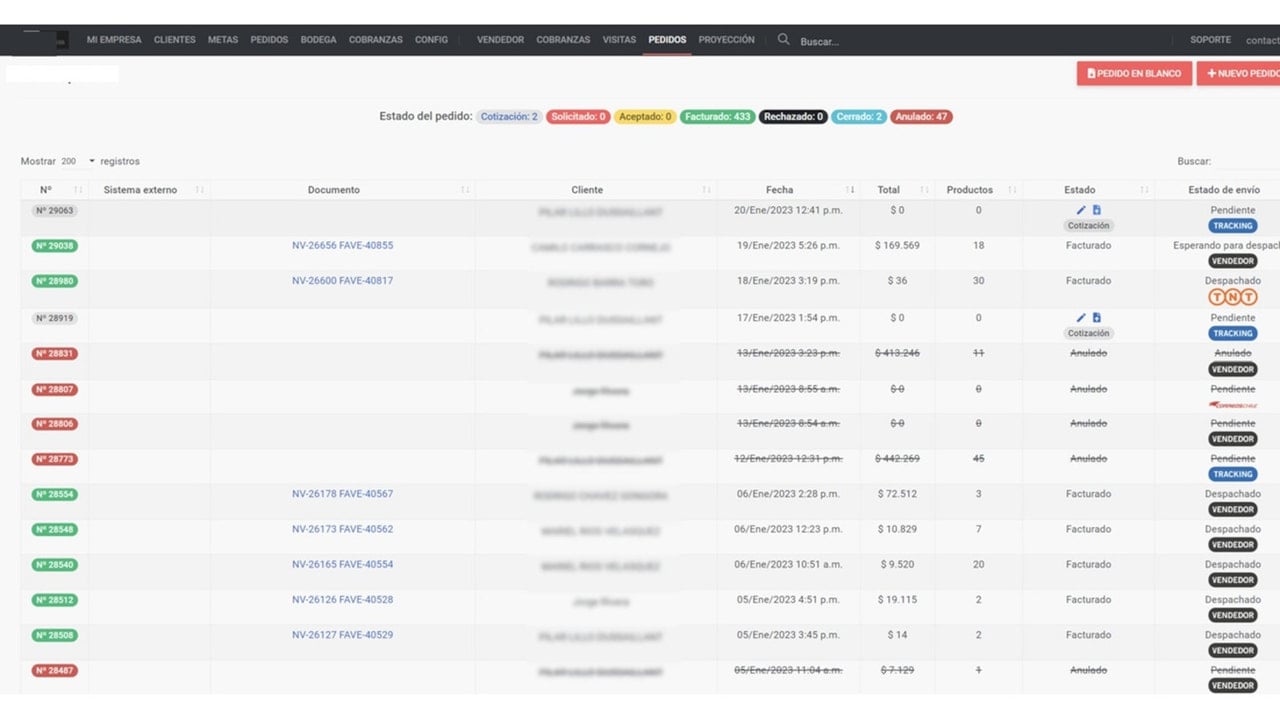The width and height of the screenshot is (1280, 720).
Task: Click the Cerrado: 2 cyan status badge
Action: point(858,117)
